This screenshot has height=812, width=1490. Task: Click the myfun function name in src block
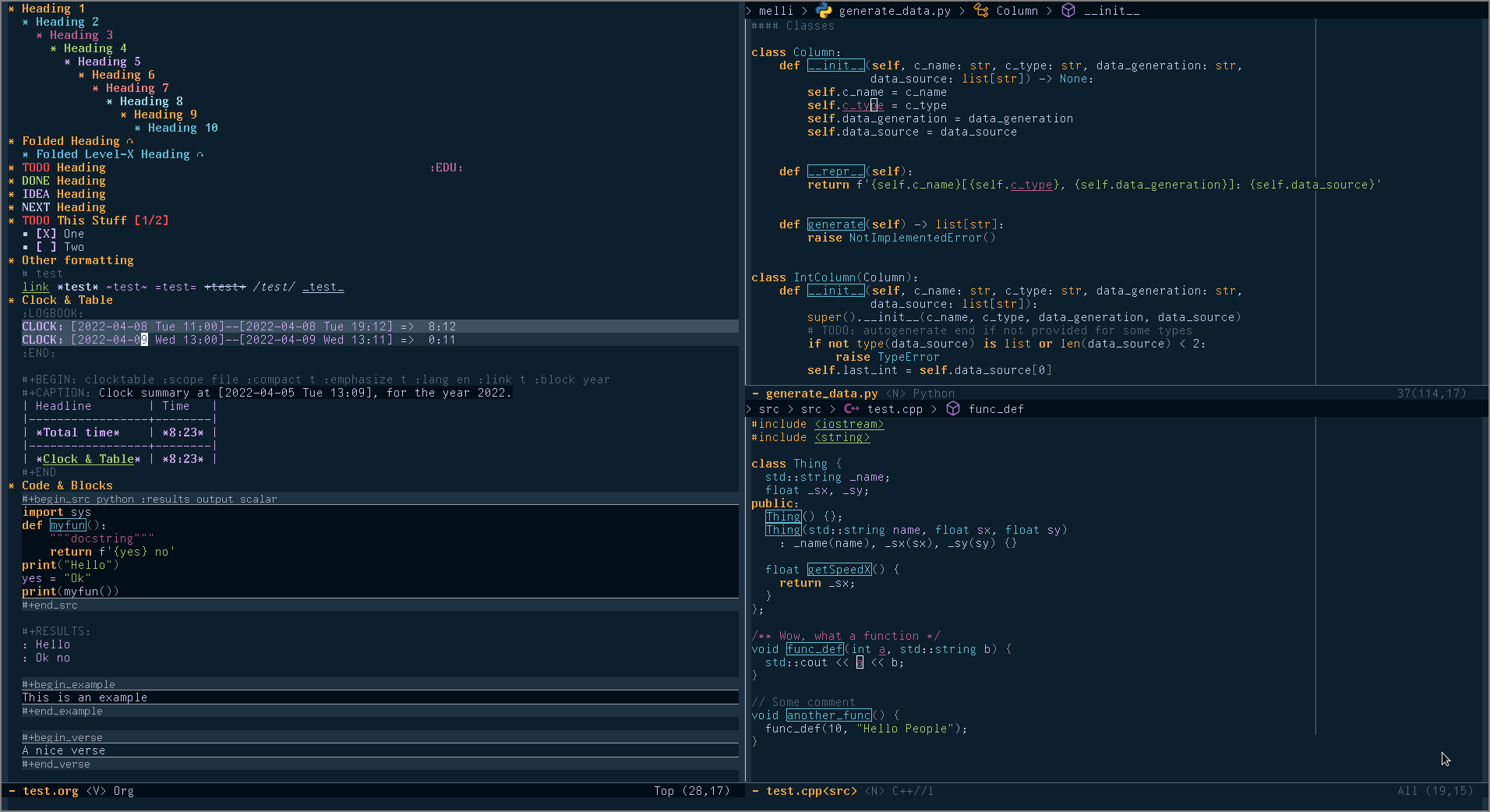pos(68,525)
